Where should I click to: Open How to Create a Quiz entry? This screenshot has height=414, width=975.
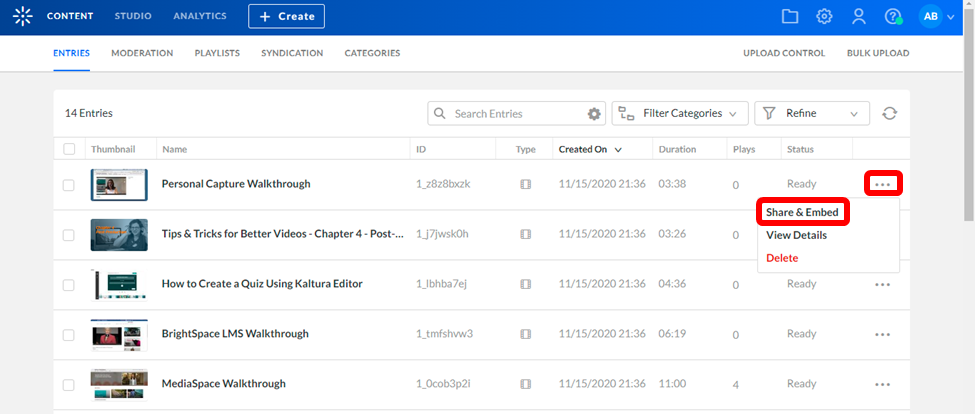(x=262, y=284)
